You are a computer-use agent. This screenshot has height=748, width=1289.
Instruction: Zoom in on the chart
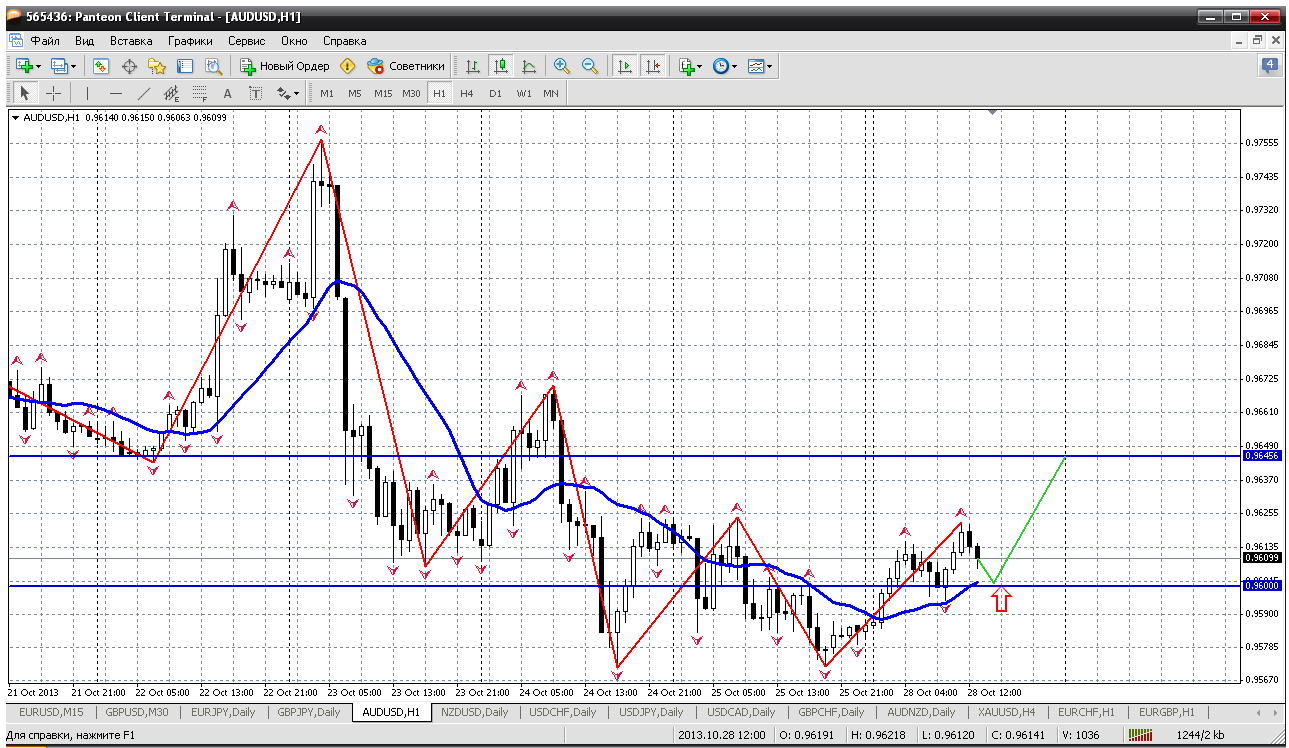click(x=562, y=66)
